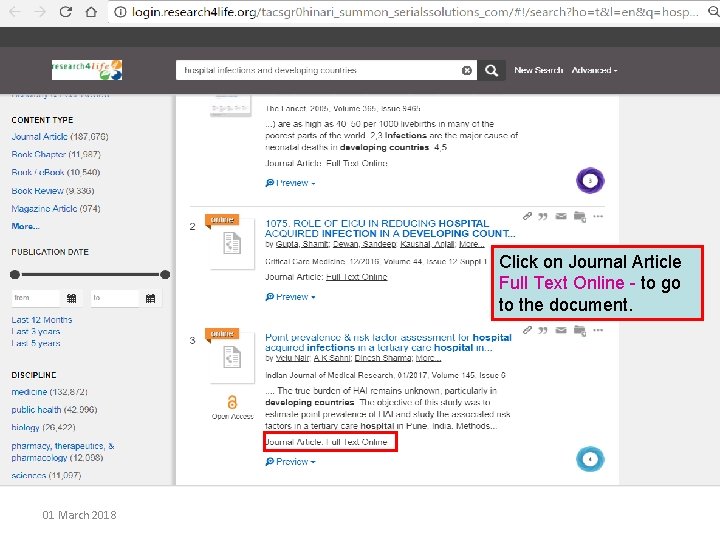Screen dimensions: 720x540
Task: Click the browser back arrow
Action: (x=15, y=11)
